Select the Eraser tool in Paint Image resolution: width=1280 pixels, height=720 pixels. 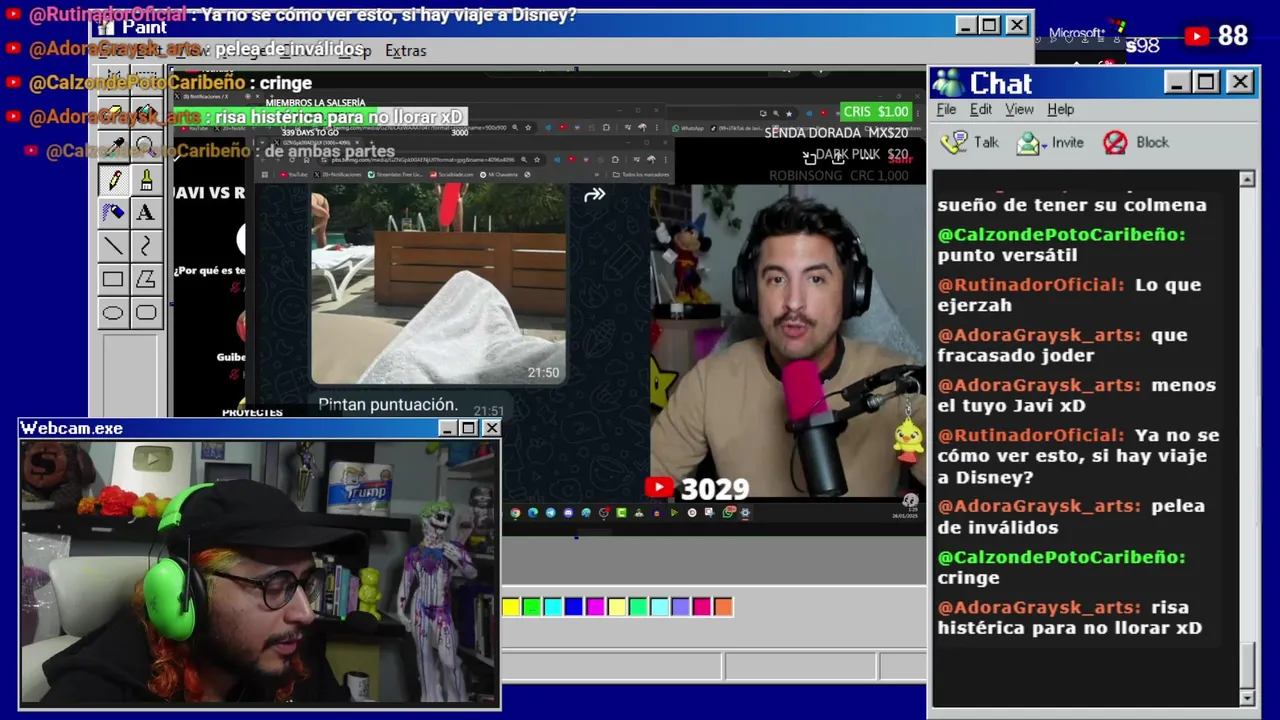(x=113, y=113)
